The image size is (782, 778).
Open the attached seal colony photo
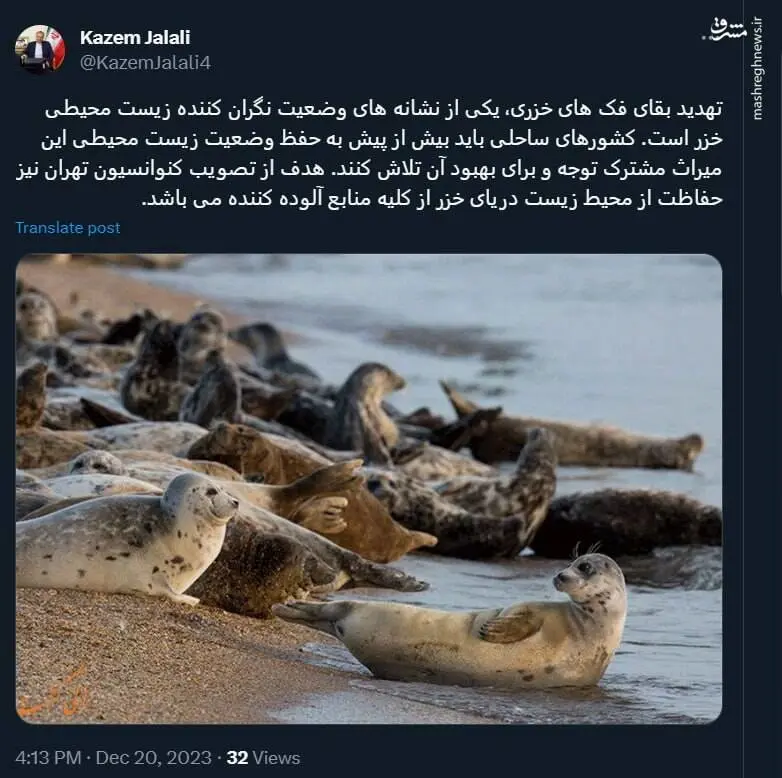tap(369, 489)
